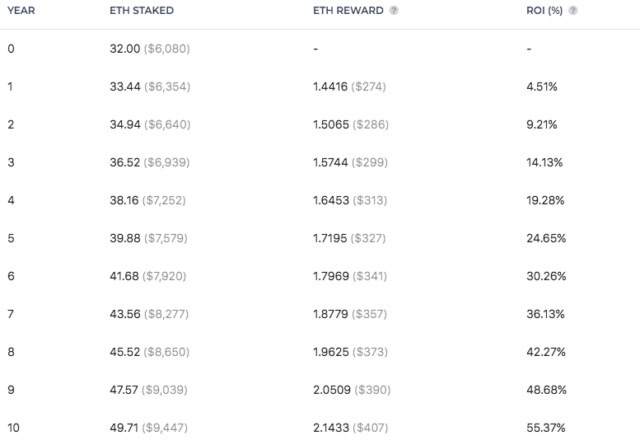Select the 43.56 ($8,277) staked cell
The width and height of the screenshot is (640, 445).
pos(149,314)
